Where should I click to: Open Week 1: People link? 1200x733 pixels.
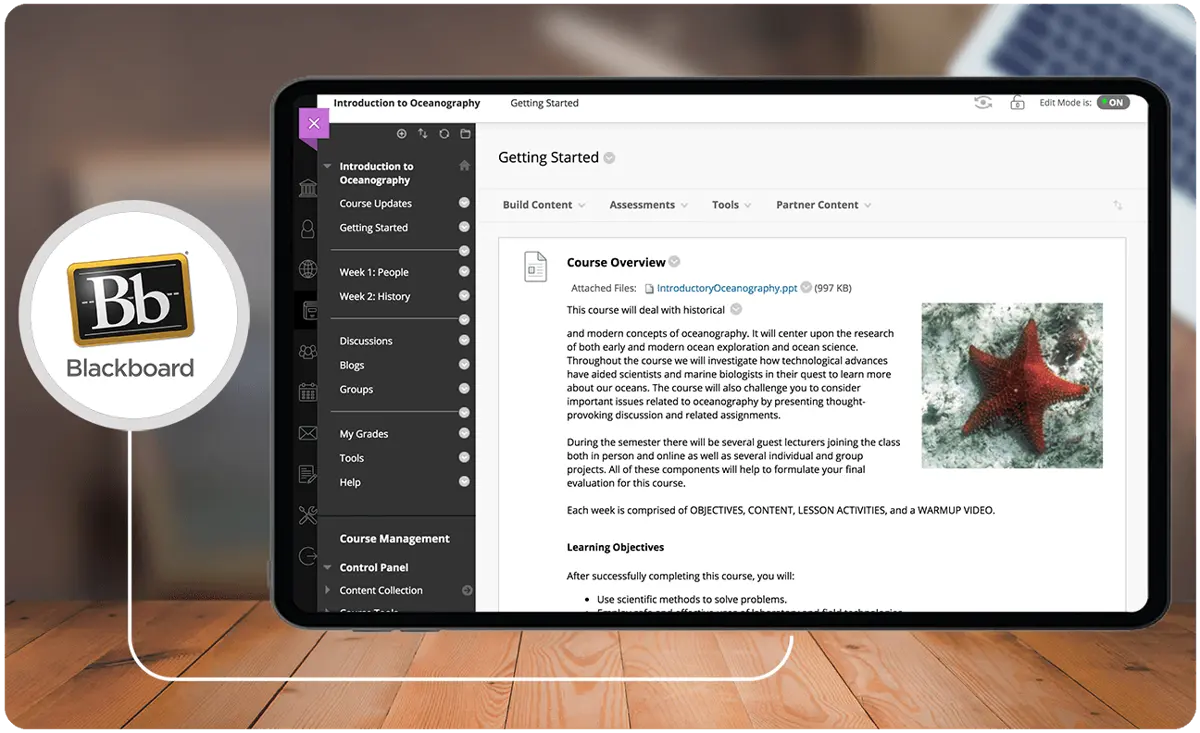(x=374, y=272)
